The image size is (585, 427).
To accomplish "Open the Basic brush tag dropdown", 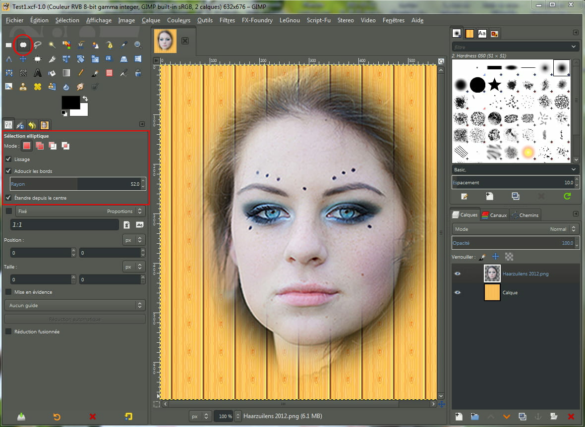I will click(x=515, y=170).
